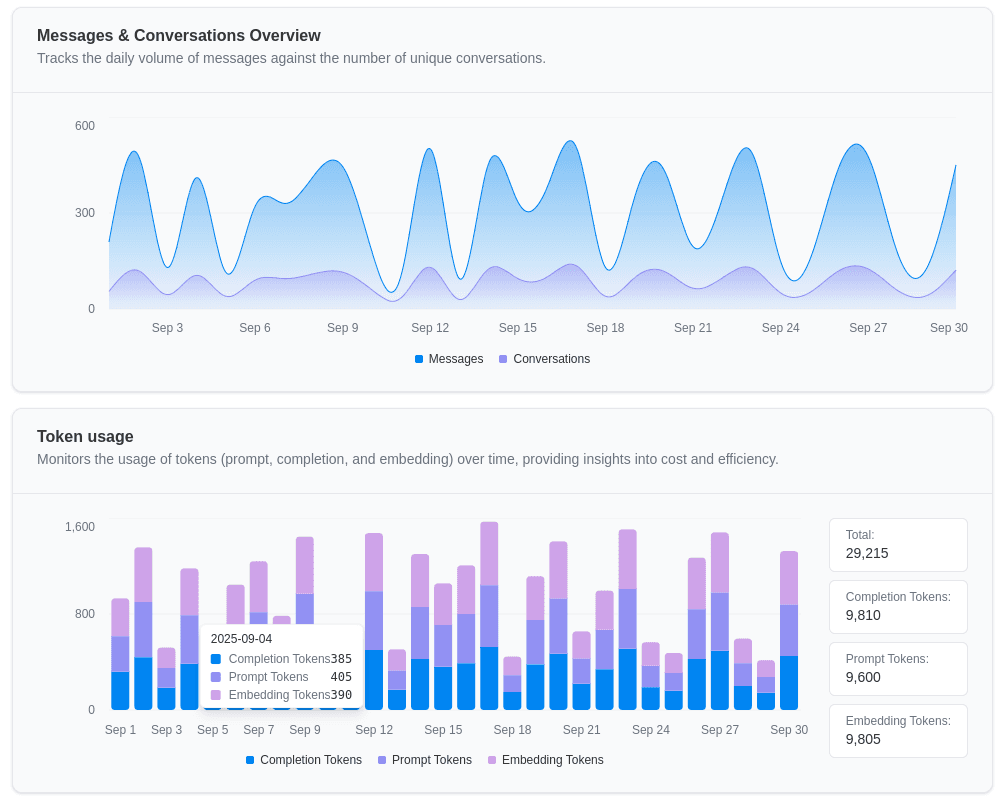This screenshot has width=1008, height=805.
Task: Toggle Embedding Tokens in the bar chart legend
Action: click(x=552, y=760)
